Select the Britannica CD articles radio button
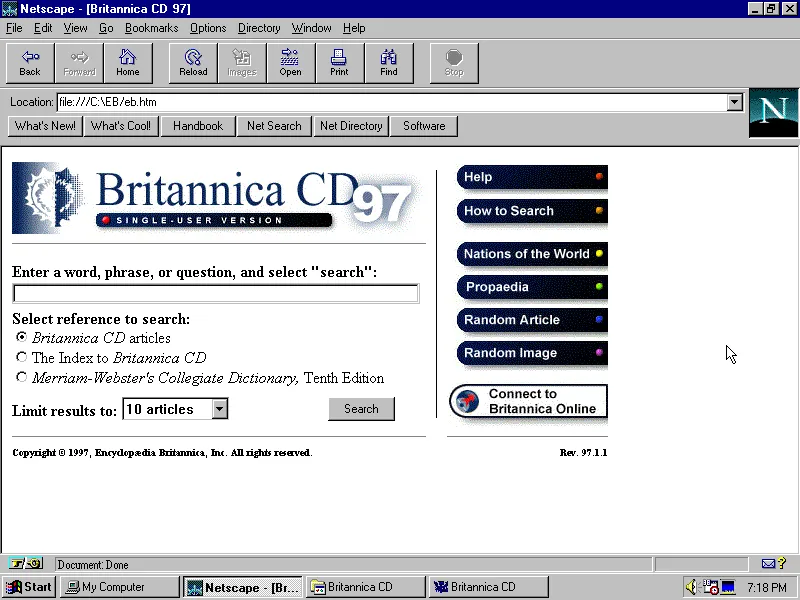 [21, 338]
